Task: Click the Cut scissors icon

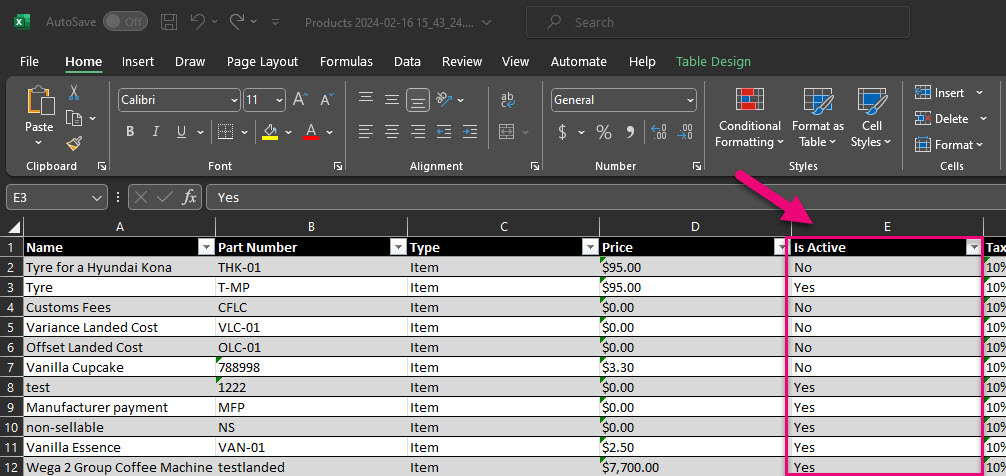Action: (x=74, y=93)
